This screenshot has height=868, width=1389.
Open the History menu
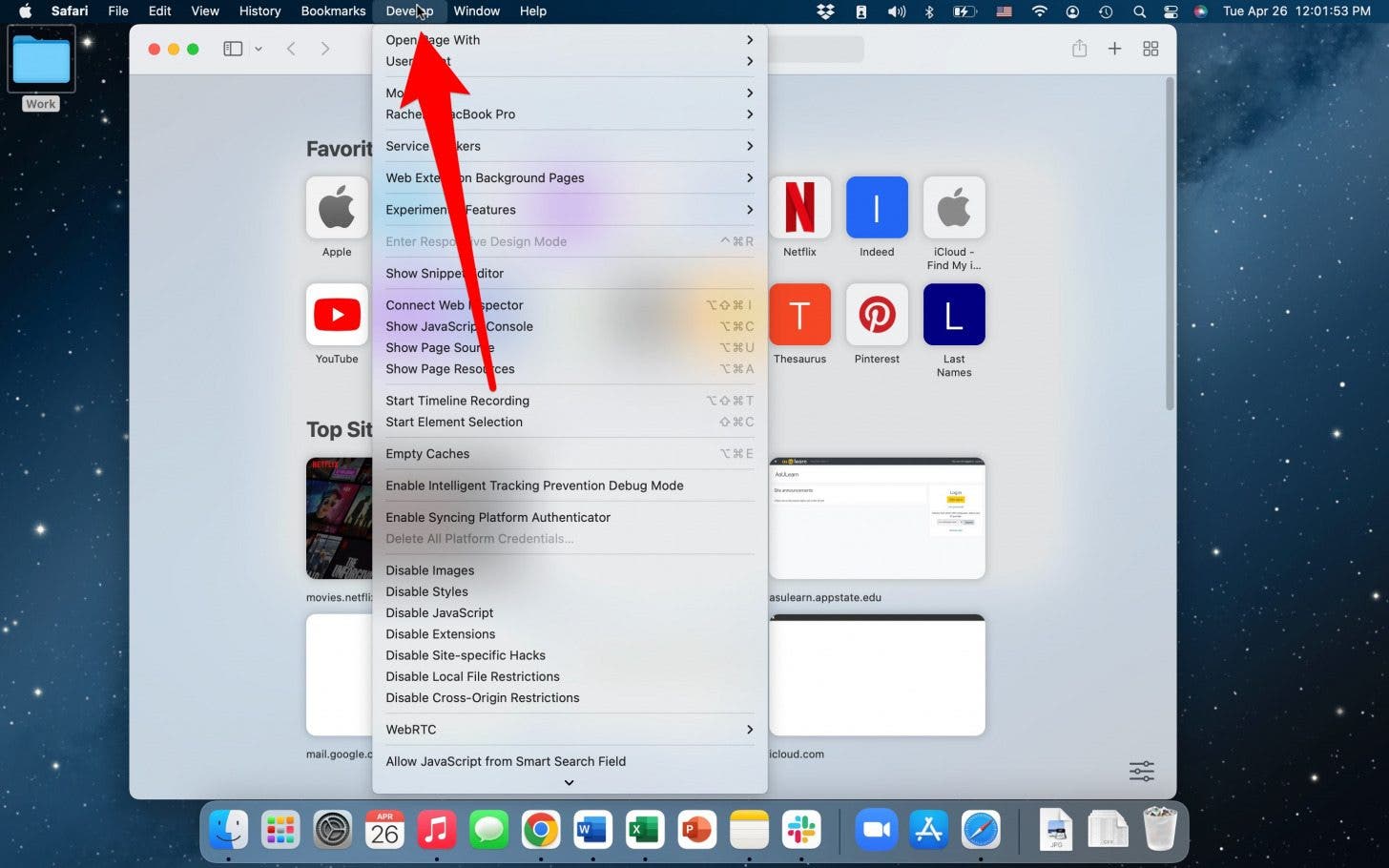259,10
